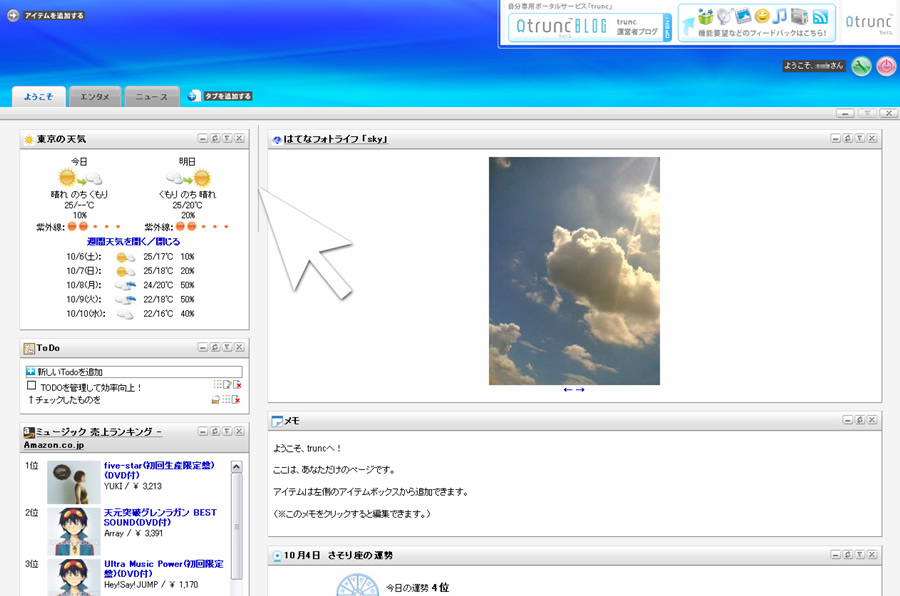Viewport: 900px width, 596px height.
Task: Click the 10/6(土) forecast row
Action: [130, 257]
